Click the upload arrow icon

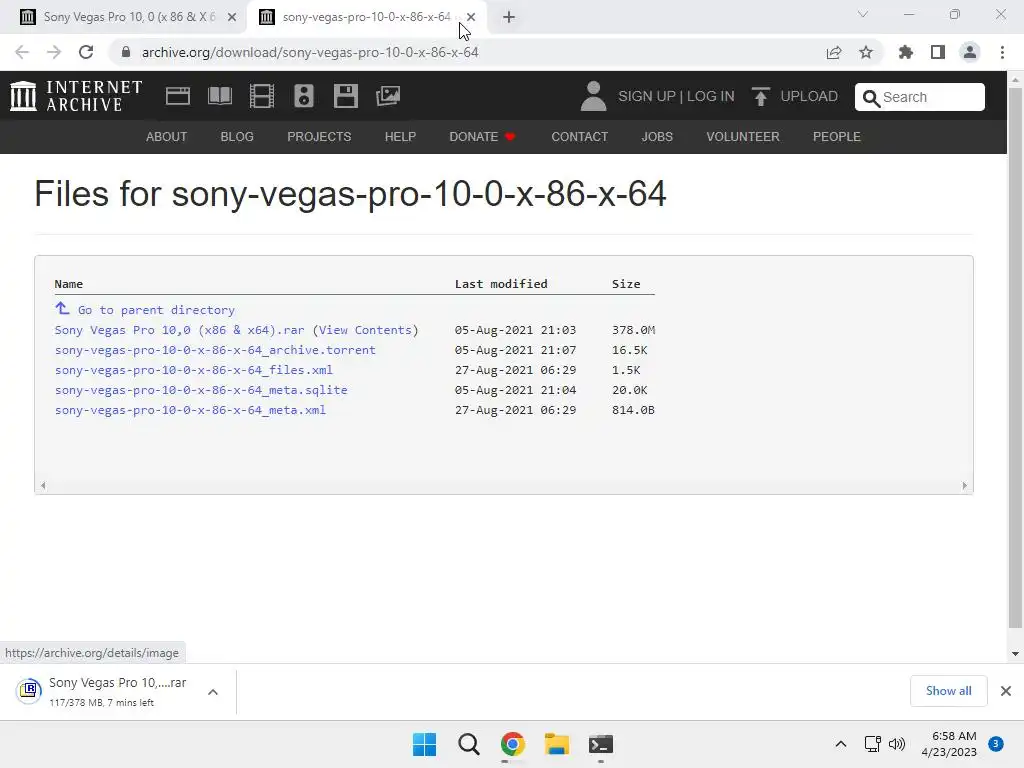tap(760, 96)
